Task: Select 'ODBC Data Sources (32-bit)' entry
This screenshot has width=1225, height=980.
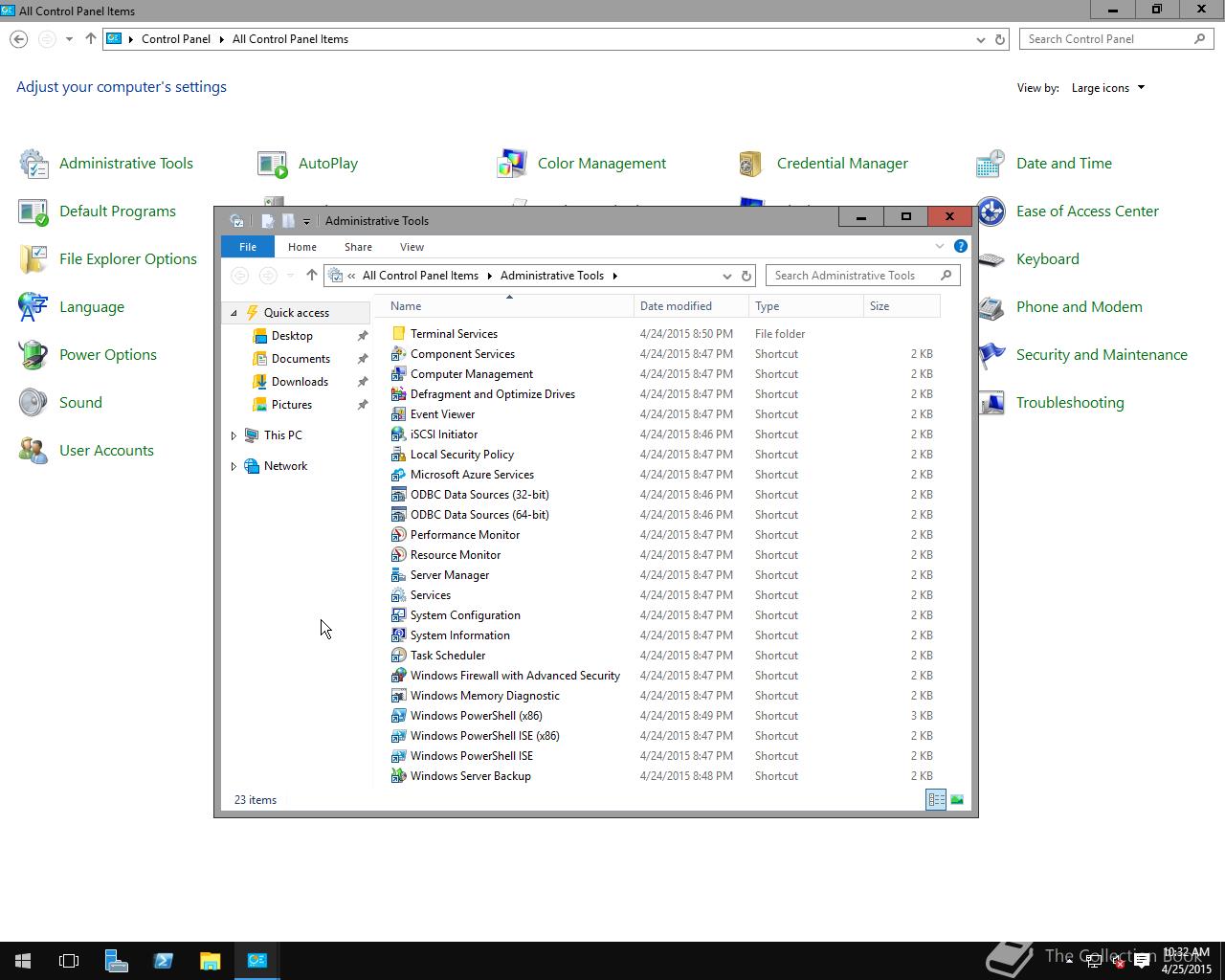Action: click(479, 495)
